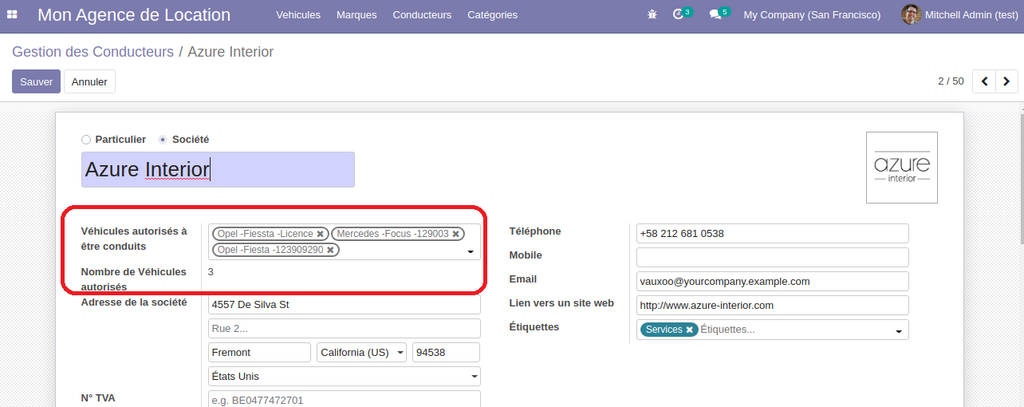This screenshot has width=1024, height=407.
Task: Expand authorized vehicles dropdown arrow
Action: pyautogui.click(x=470, y=252)
